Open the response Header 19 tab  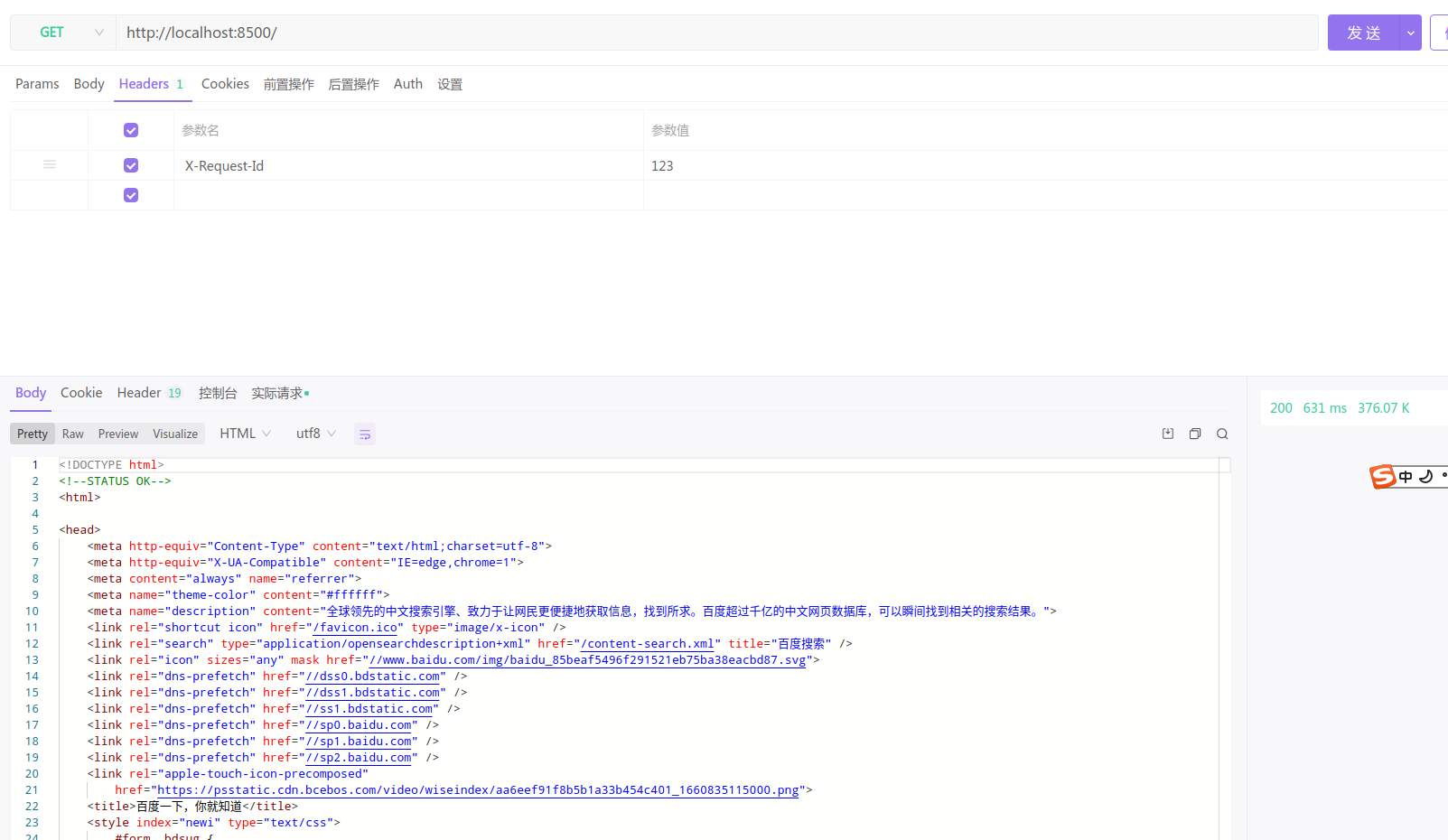(x=150, y=393)
